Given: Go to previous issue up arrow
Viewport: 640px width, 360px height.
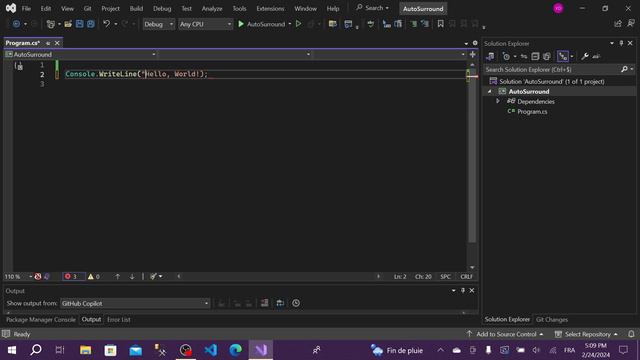Looking at the screenshot, I should coord(117,276).
